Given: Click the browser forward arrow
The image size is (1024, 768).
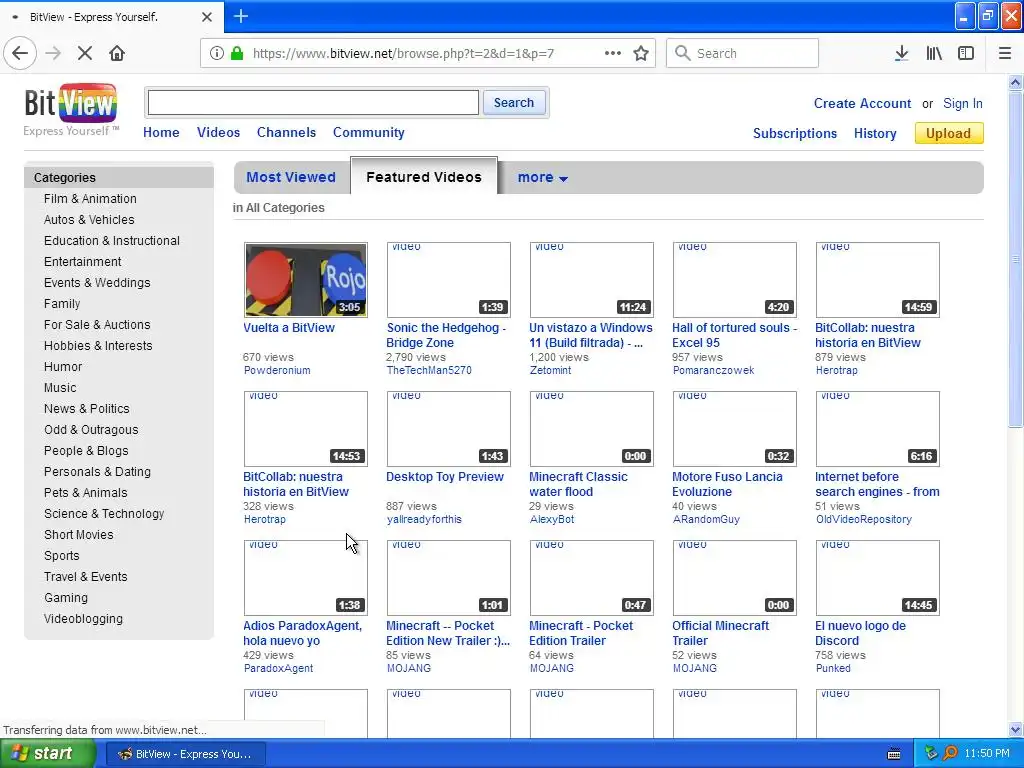Looking at the screenshot, I should click(x=53, y=54).
